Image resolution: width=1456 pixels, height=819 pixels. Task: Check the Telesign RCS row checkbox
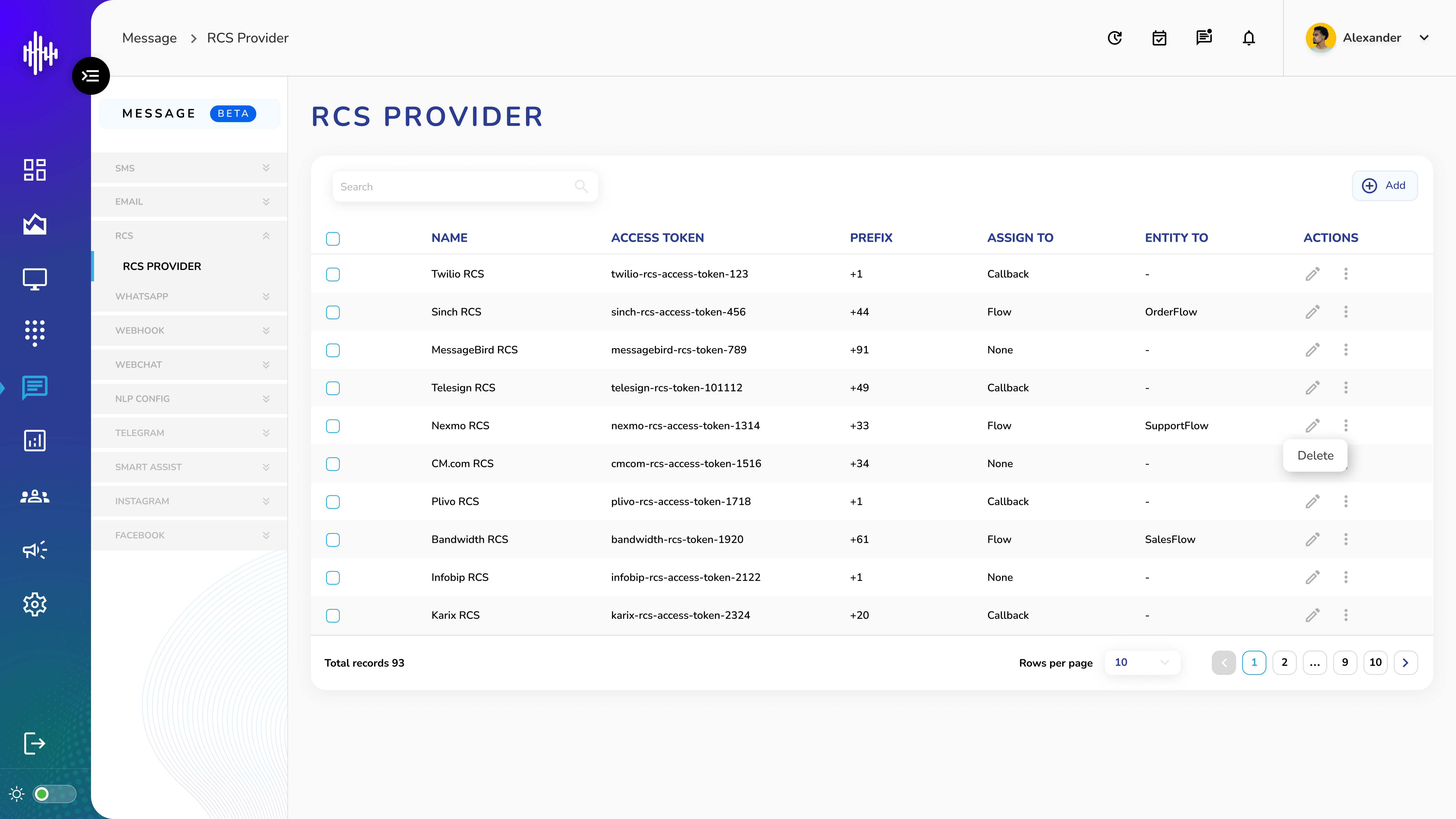(x=333, y=388)
